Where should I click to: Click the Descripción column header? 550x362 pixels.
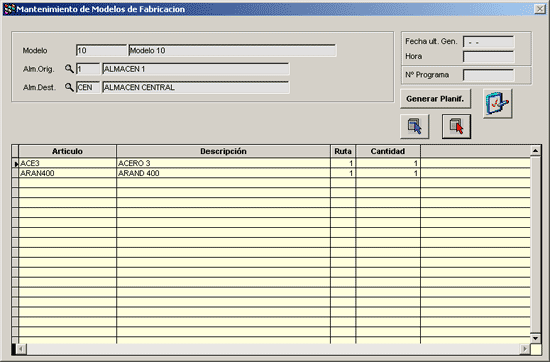coord(223,151)
